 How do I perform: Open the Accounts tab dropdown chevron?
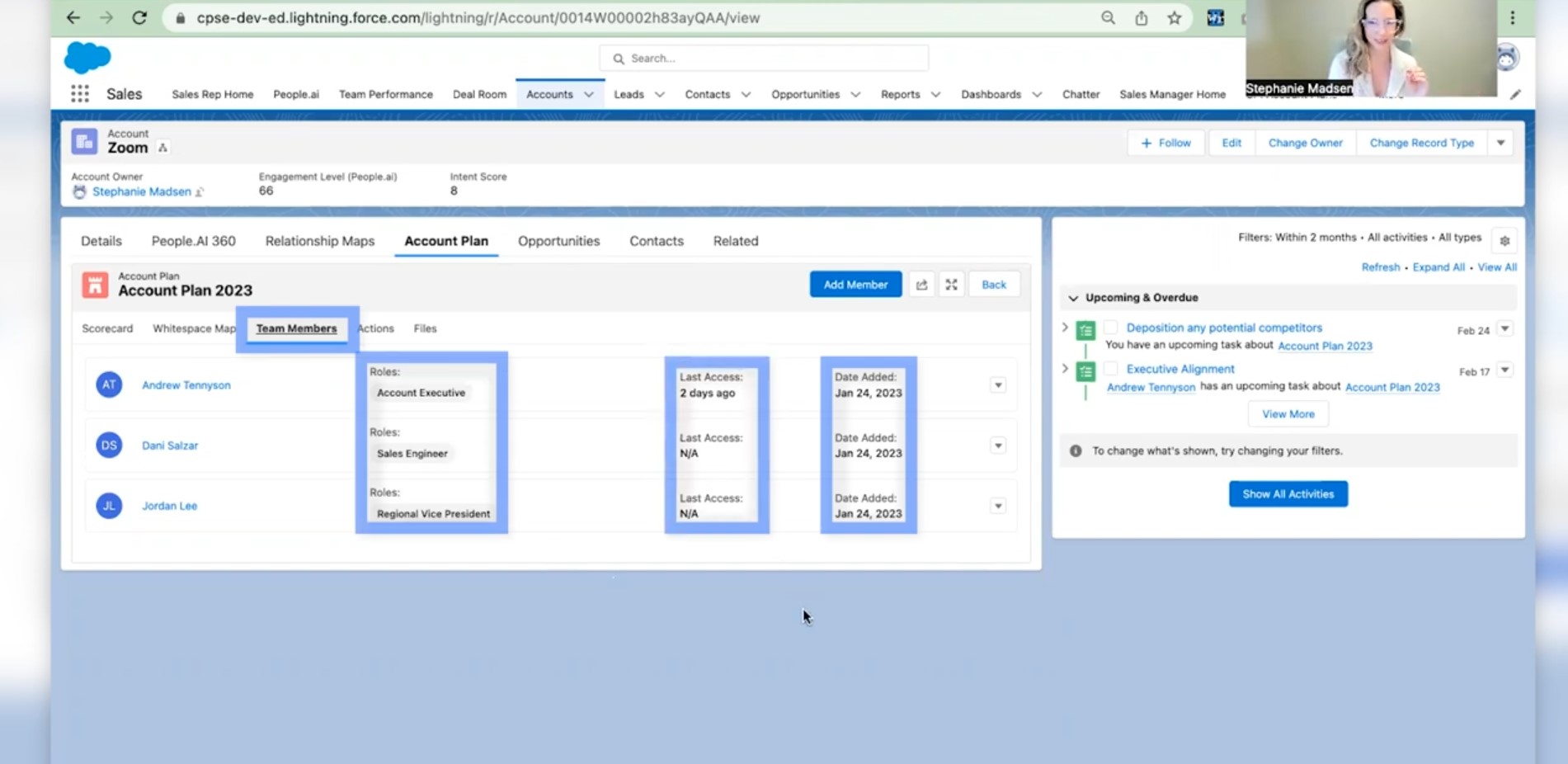tap(589, 94)
